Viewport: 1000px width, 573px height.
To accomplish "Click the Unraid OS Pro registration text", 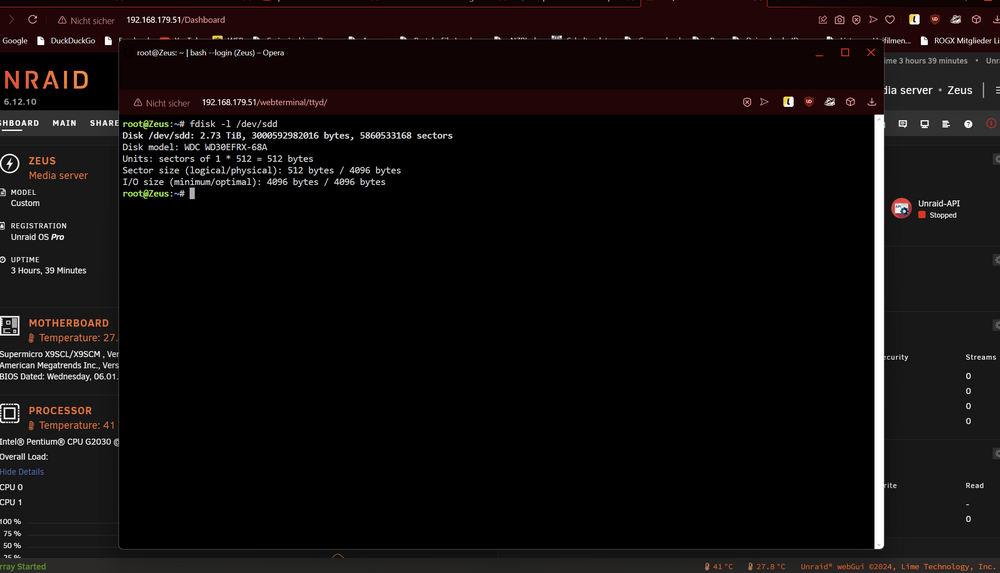I will click(37, 237).
